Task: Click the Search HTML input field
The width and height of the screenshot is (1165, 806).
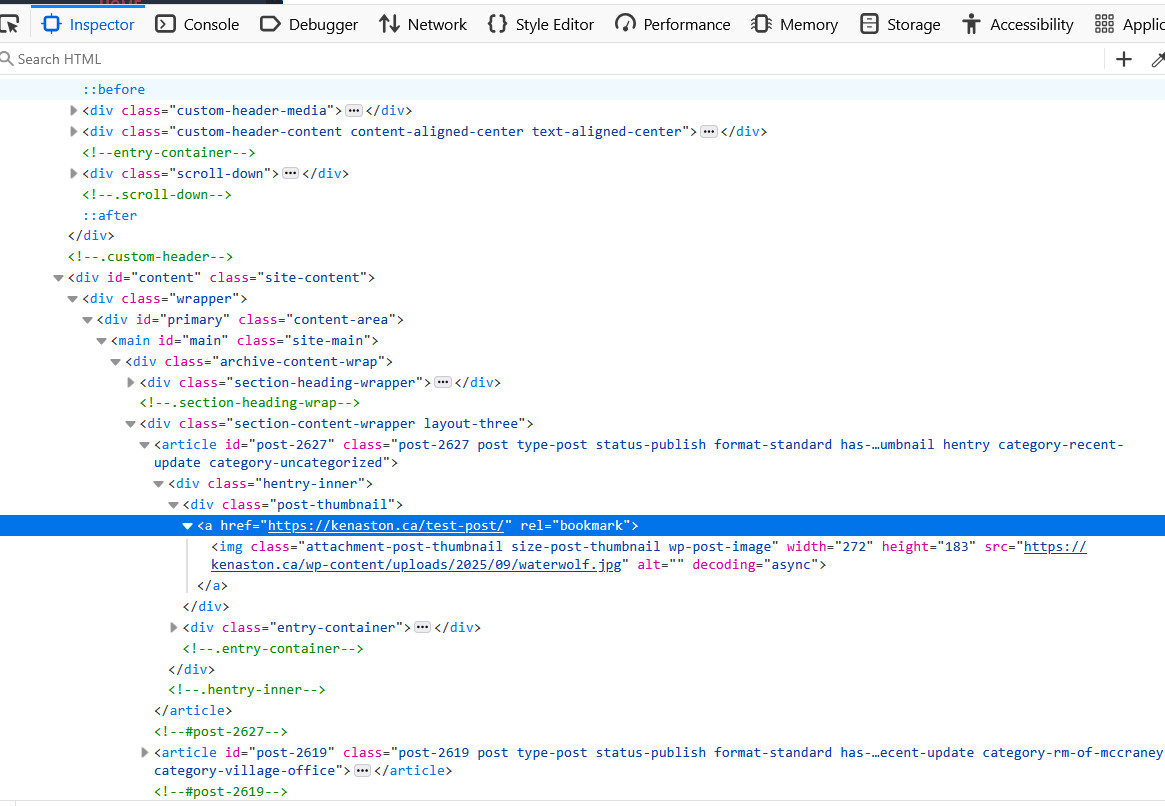Action: pyautogui.click(x=500, y=59)
